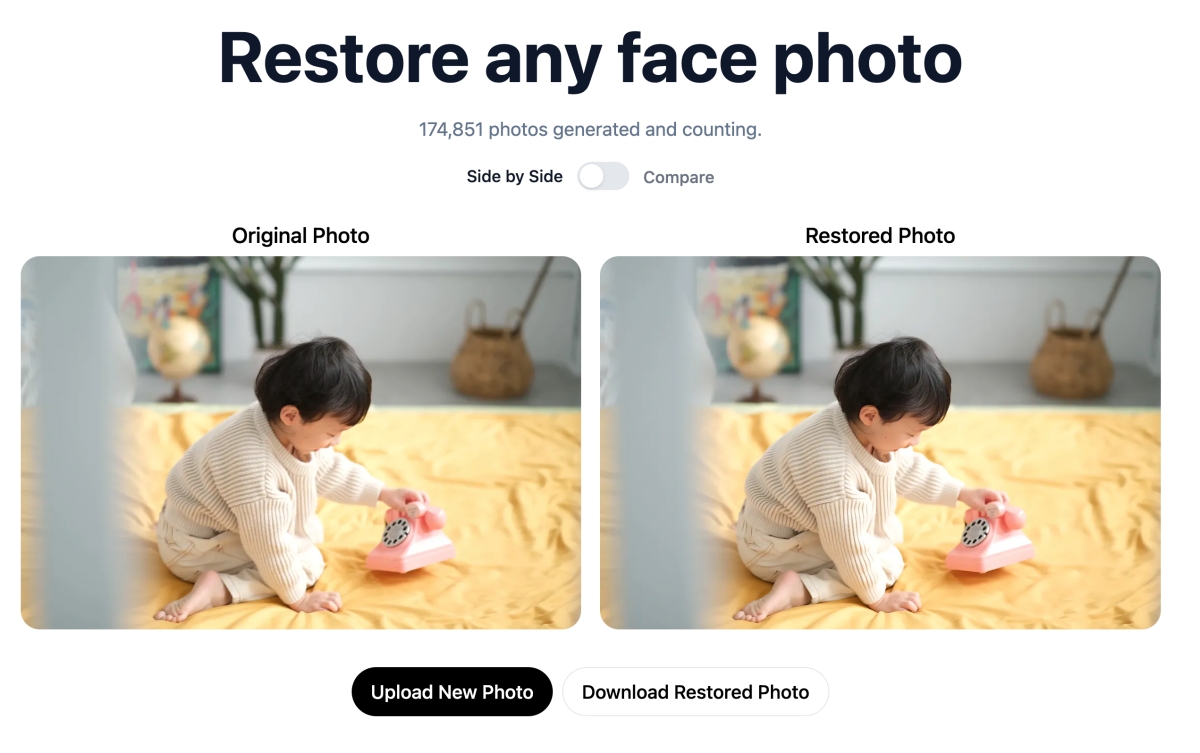1200x753 pixels.
Task: Click the "Restored Photo" caption
Action: [880, 236]
